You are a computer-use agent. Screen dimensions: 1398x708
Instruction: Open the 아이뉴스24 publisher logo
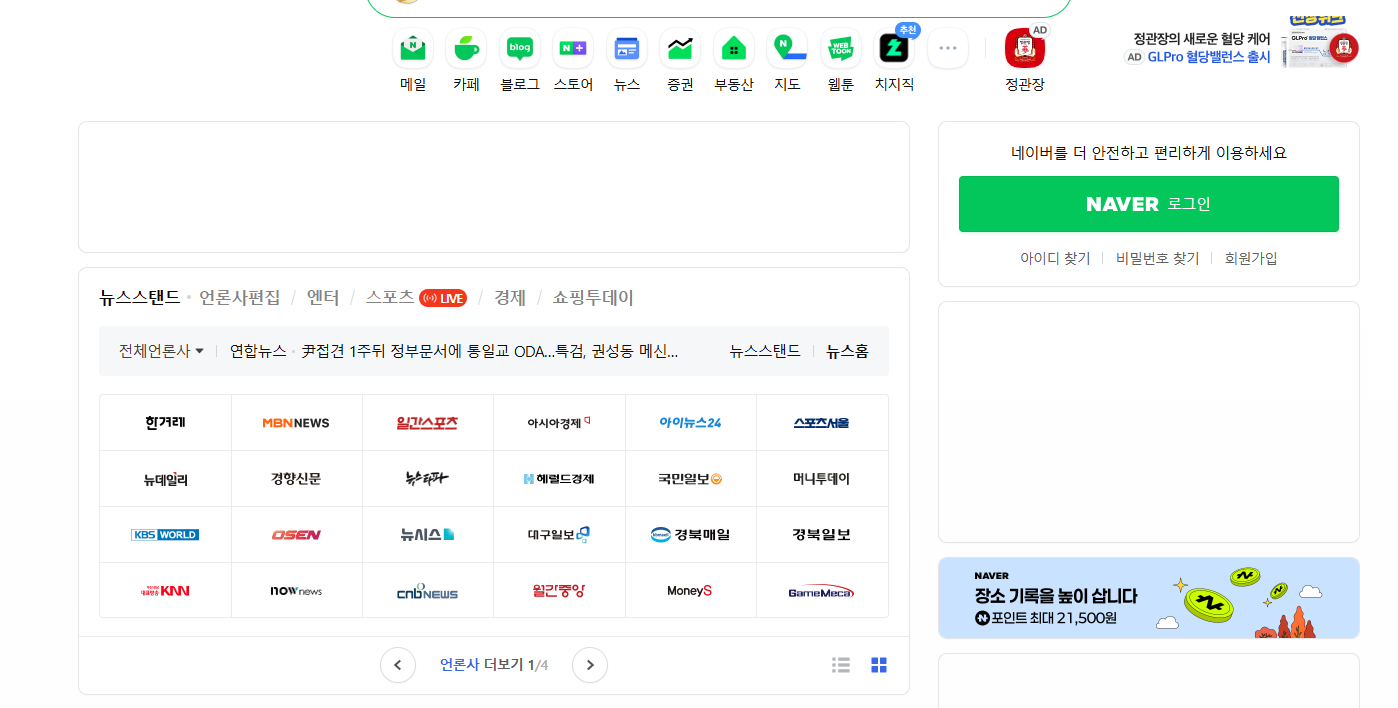pyautogui.click(x=690, y=423)
